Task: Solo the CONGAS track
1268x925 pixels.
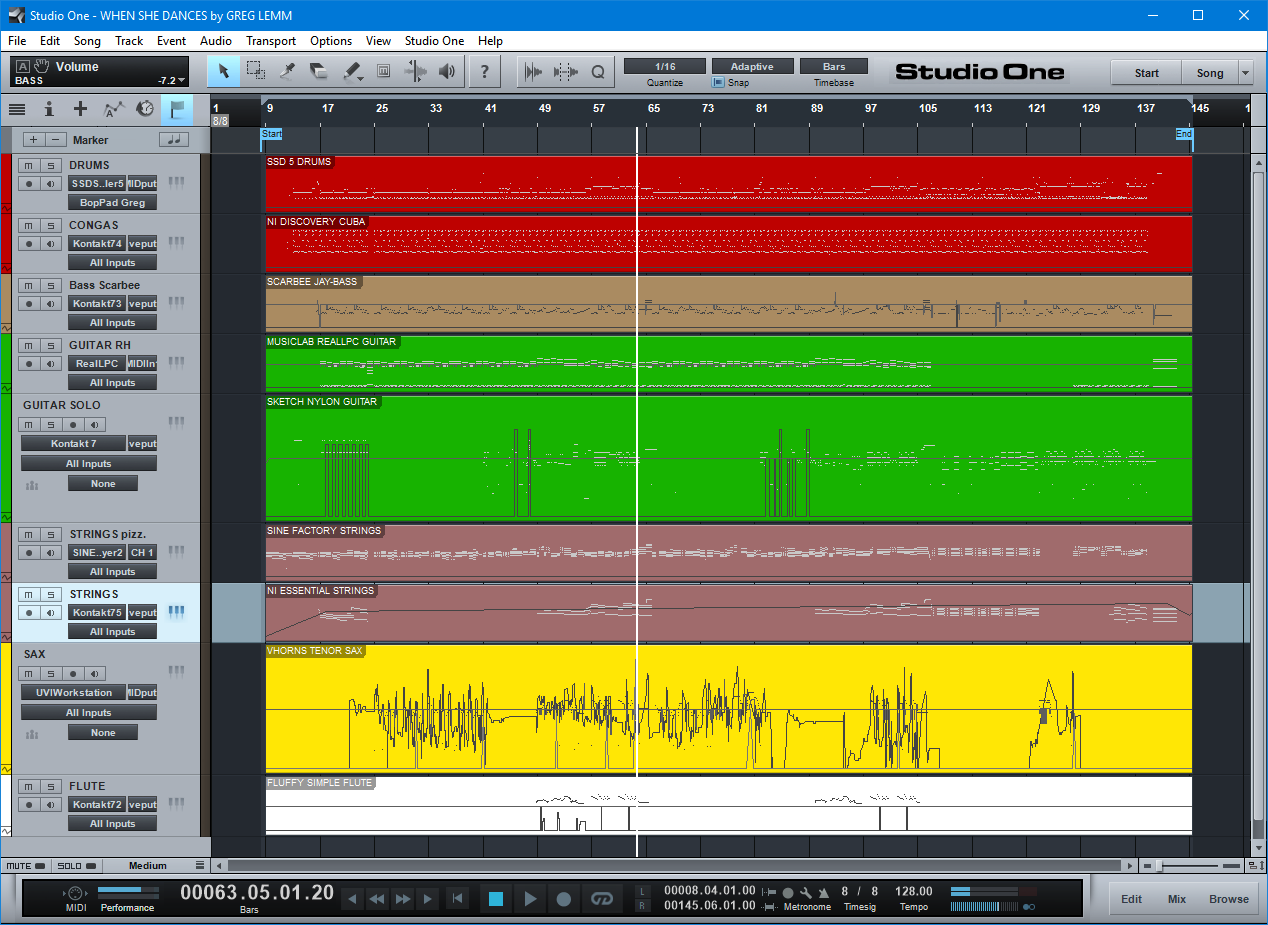Action: (x=50, y=225)
